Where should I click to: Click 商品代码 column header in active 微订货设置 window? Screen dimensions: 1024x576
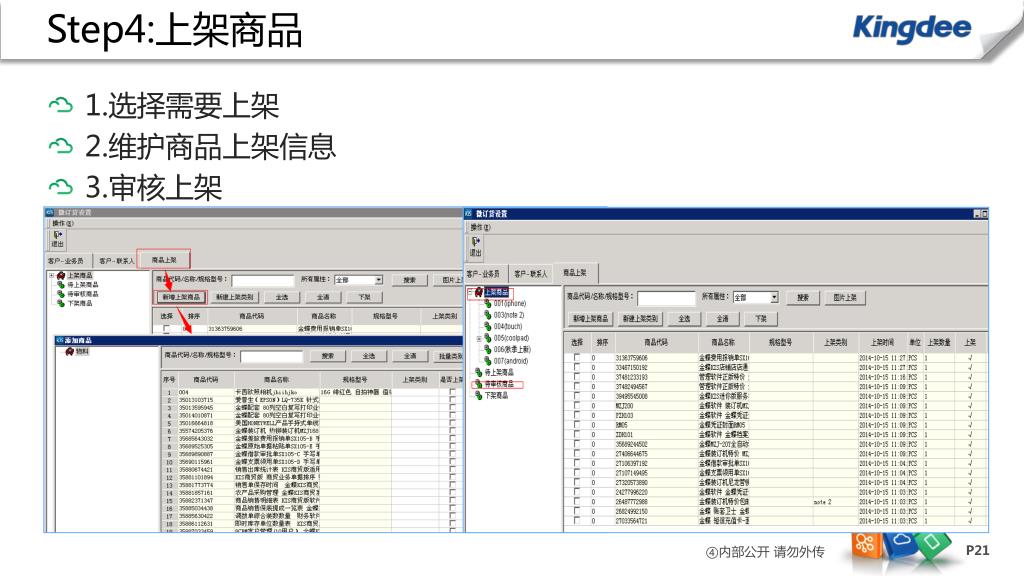(656, 342)
